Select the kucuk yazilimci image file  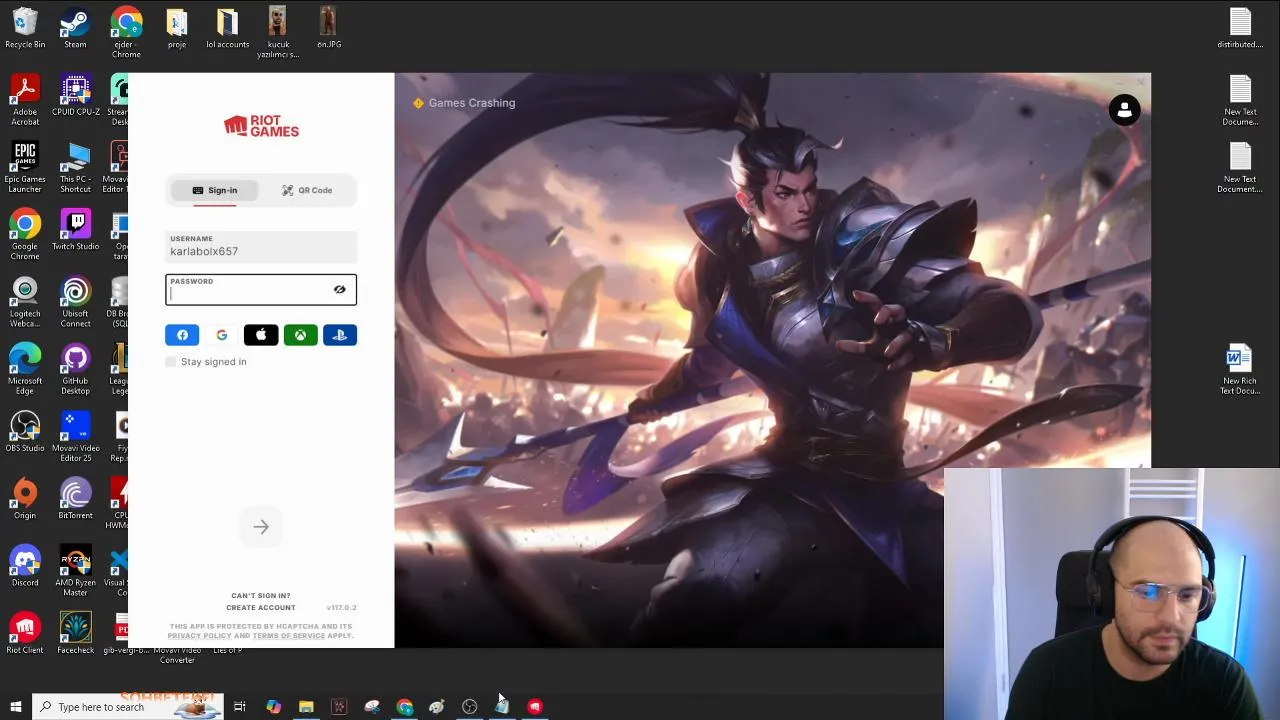pyautogui.click(x=278, y=33)
